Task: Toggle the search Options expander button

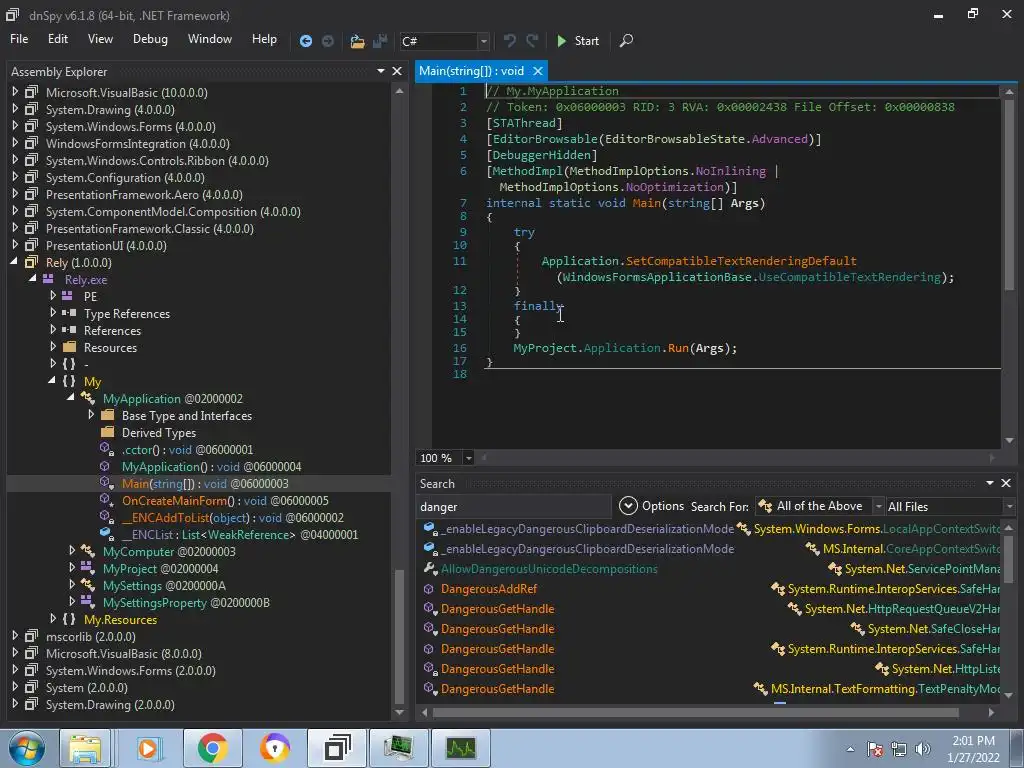Action: pos(628,505)
